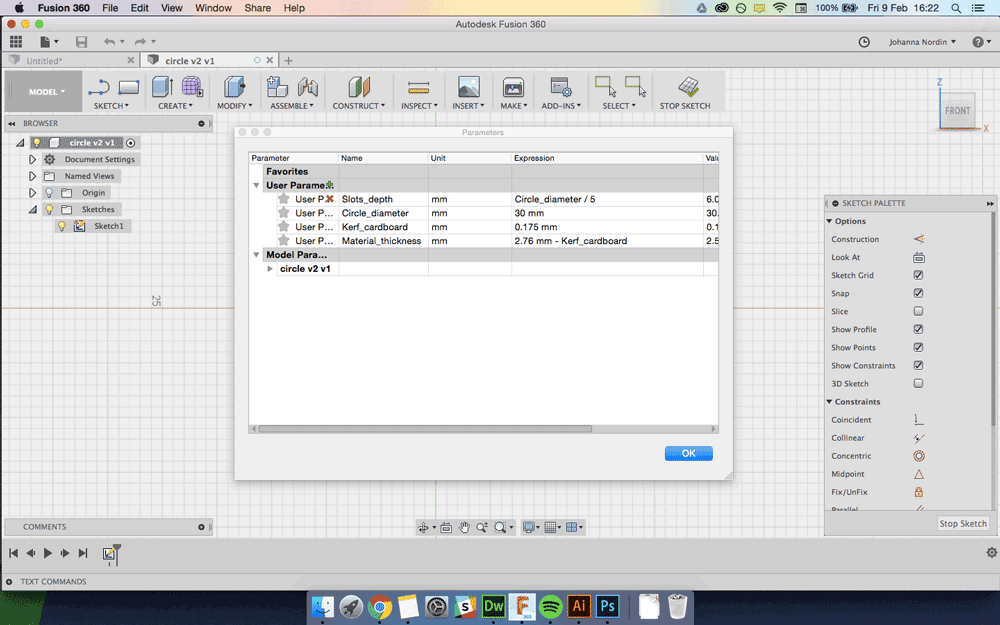Image resolution: width=1000 pixels, height=625 pixels.
Task: Click the Look At icon in Sketch Palette
Action: click(x=919, y=258)
